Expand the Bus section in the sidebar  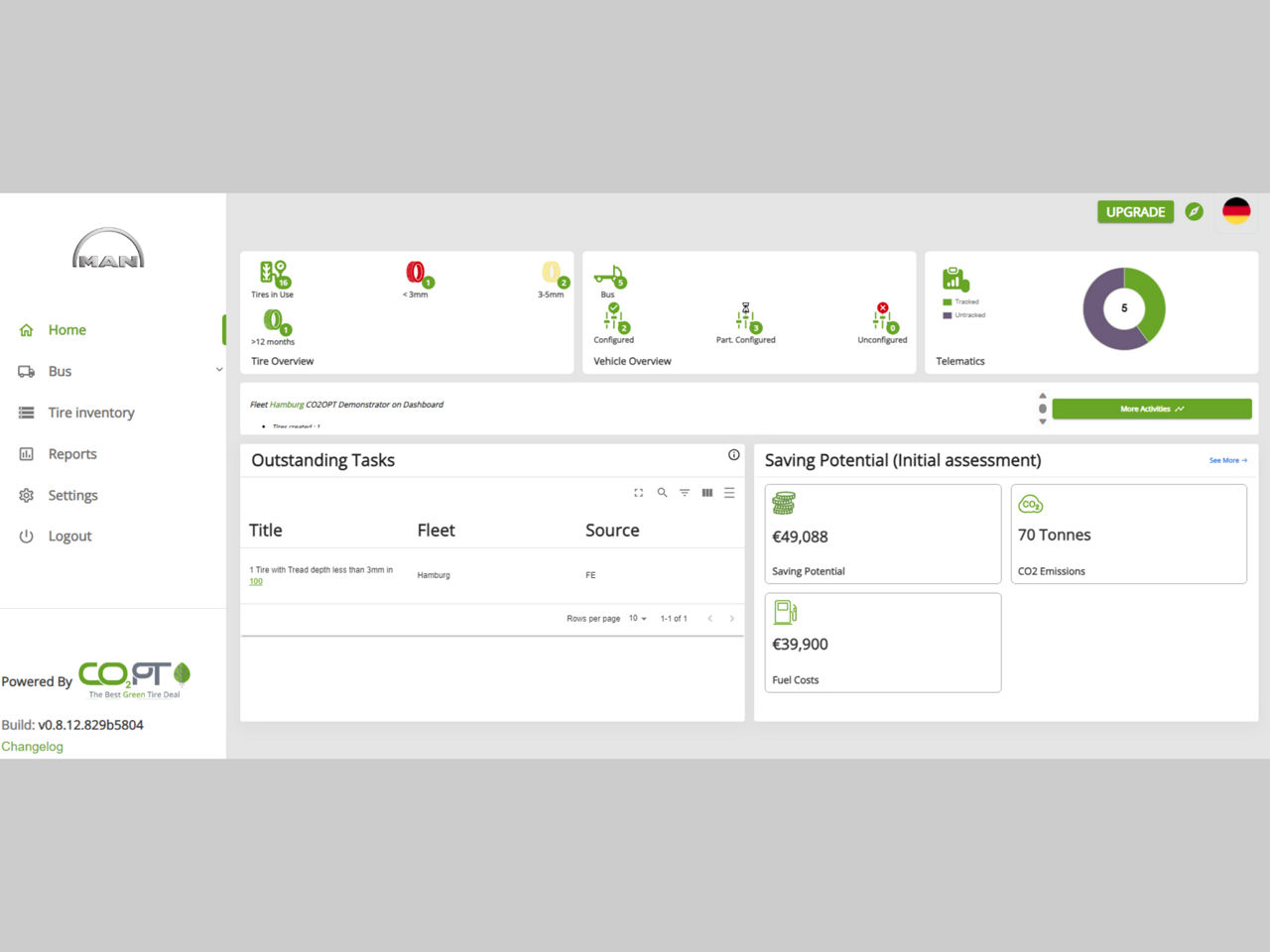[219, 370]
